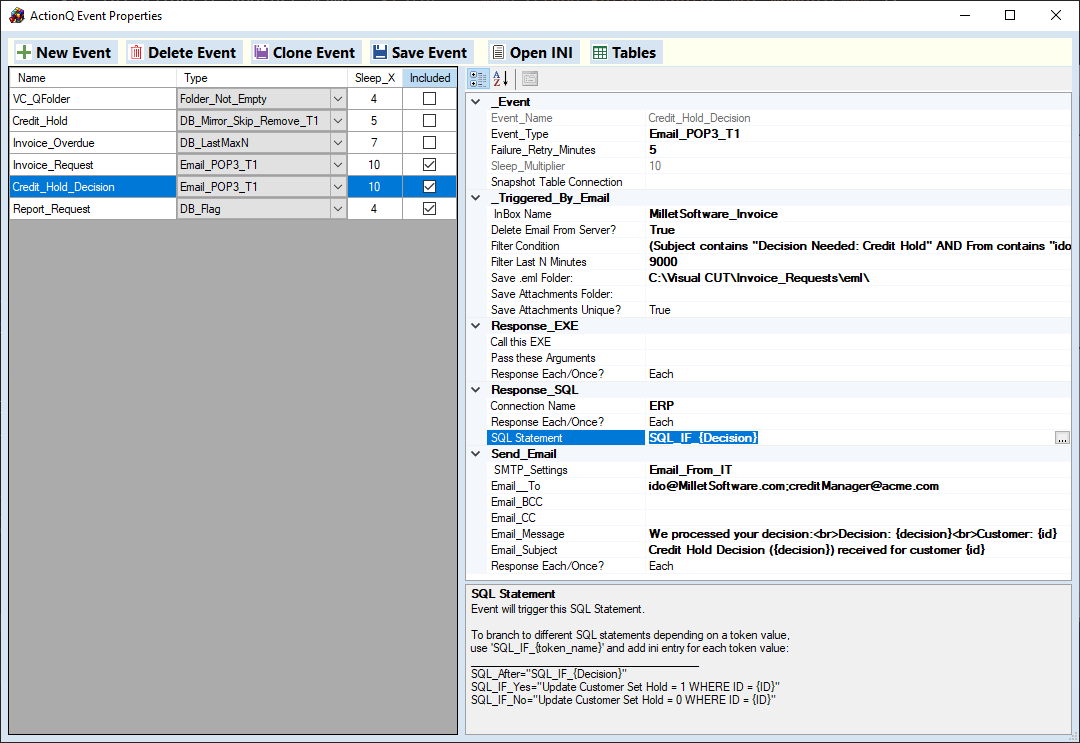This screenshot has height=743, width=1080.
Task: Edit Filter Last N Minutes value 9000
Action: click(858, 262)
